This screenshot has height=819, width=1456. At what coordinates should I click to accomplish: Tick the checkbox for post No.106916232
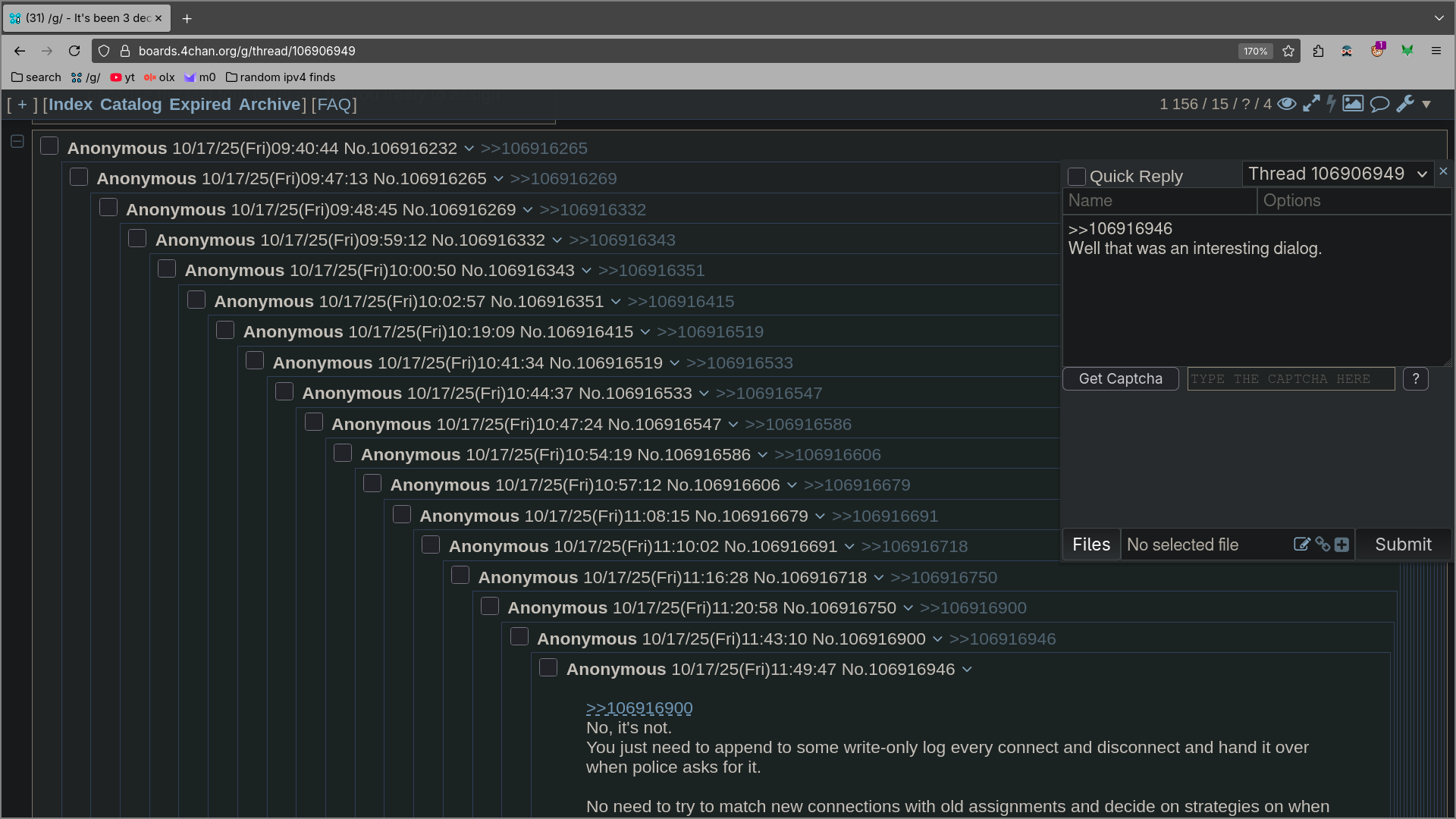click(49, 146)
